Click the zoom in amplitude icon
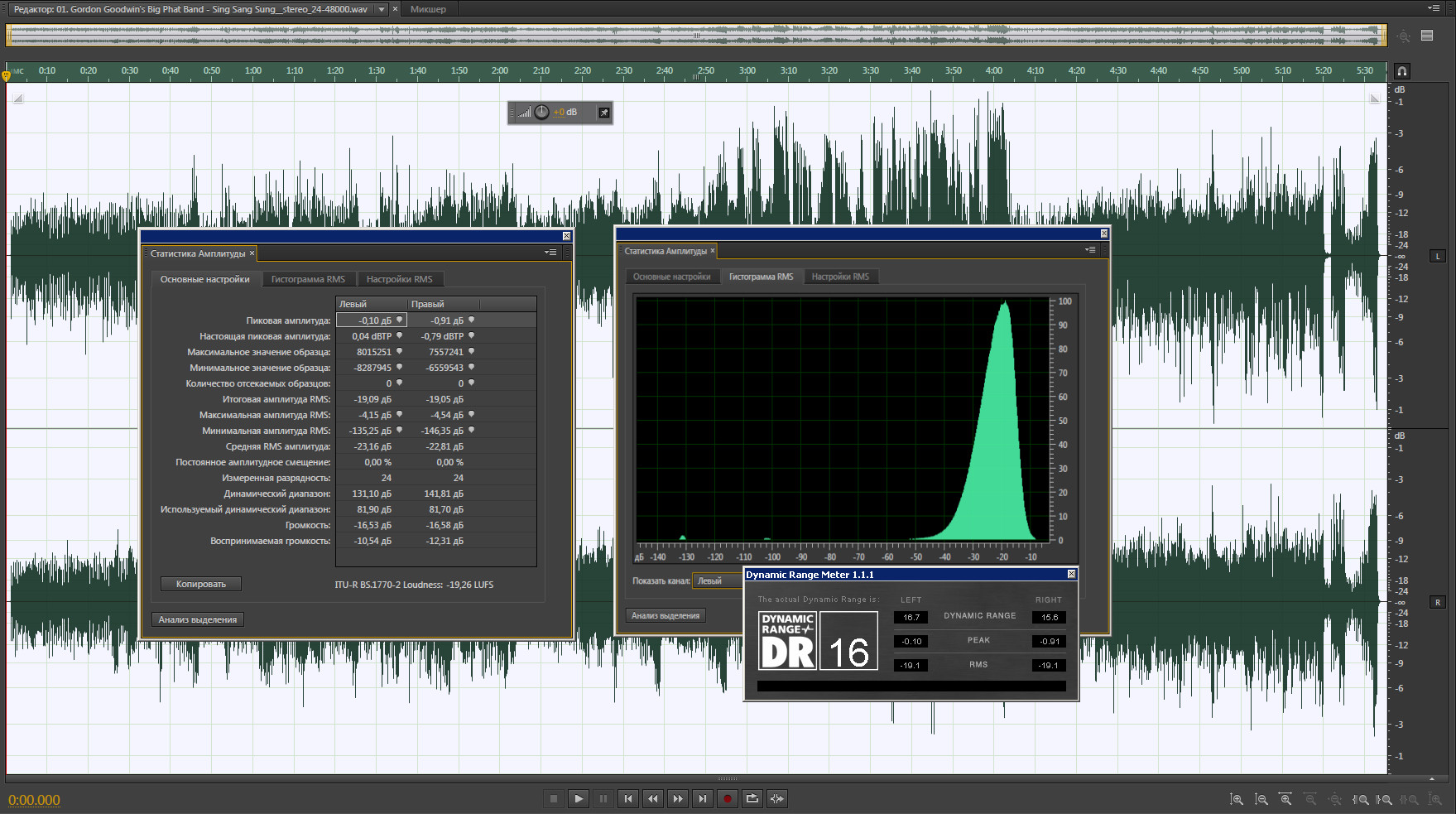The height and width of the screenshot is (814, 1456). point(1236,799)
